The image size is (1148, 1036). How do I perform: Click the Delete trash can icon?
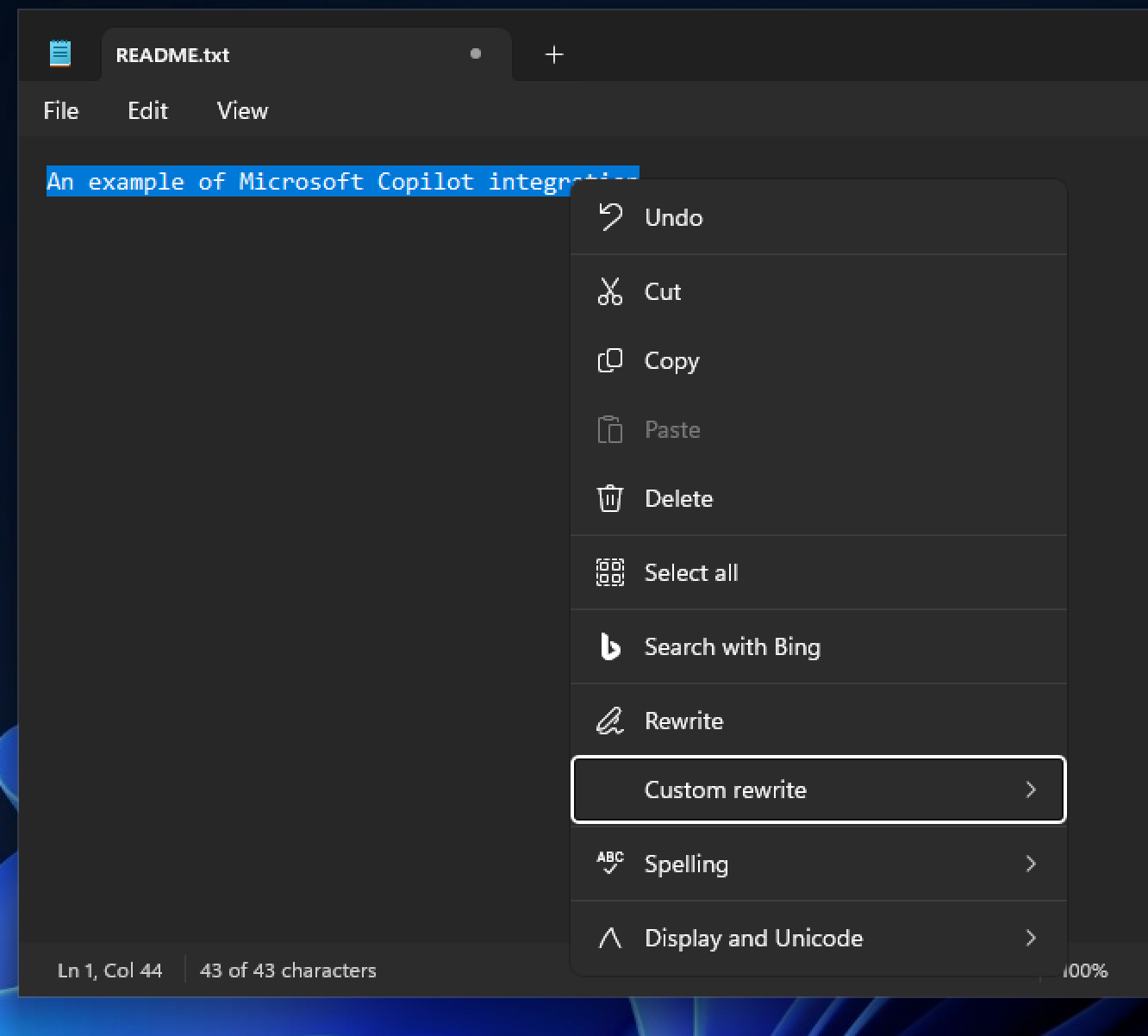tap(611, 498)
